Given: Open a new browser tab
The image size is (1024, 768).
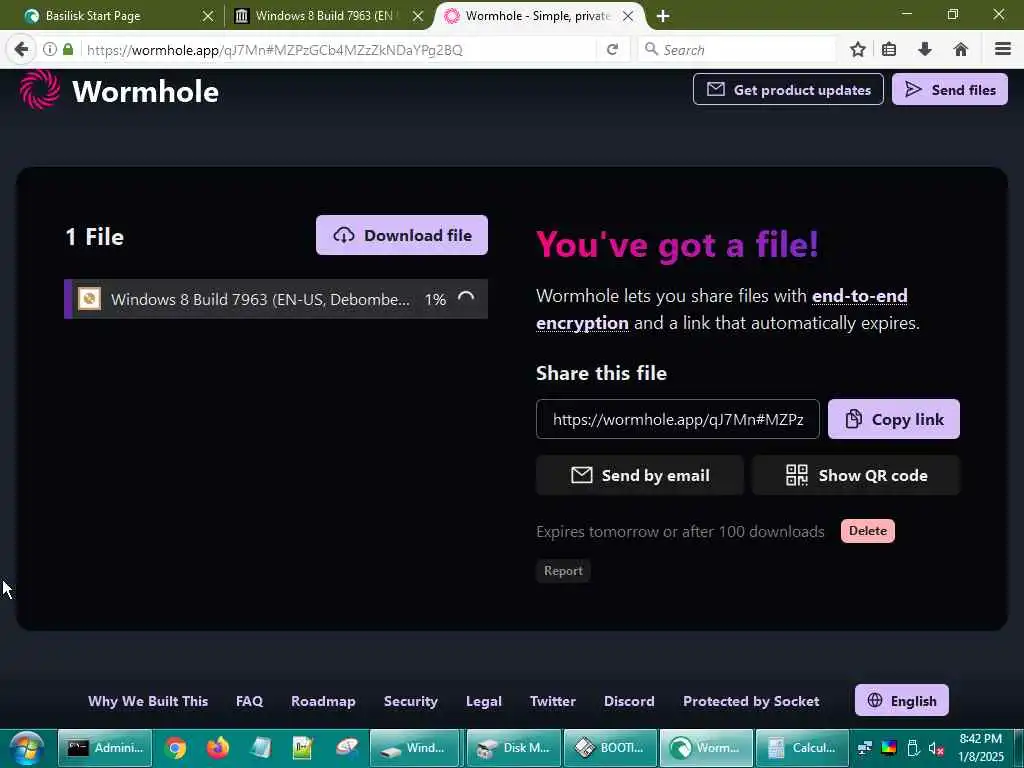Looking at the screenshot, I should [663, 16].
